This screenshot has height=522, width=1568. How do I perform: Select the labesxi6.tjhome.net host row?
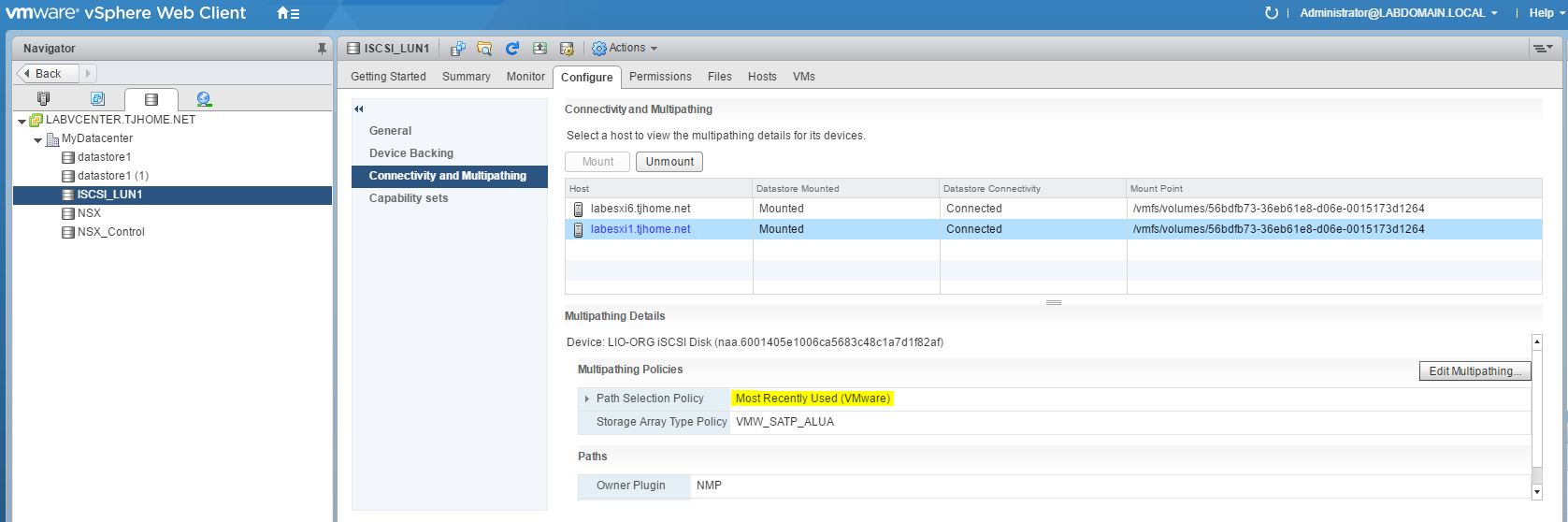point(1054,209)
